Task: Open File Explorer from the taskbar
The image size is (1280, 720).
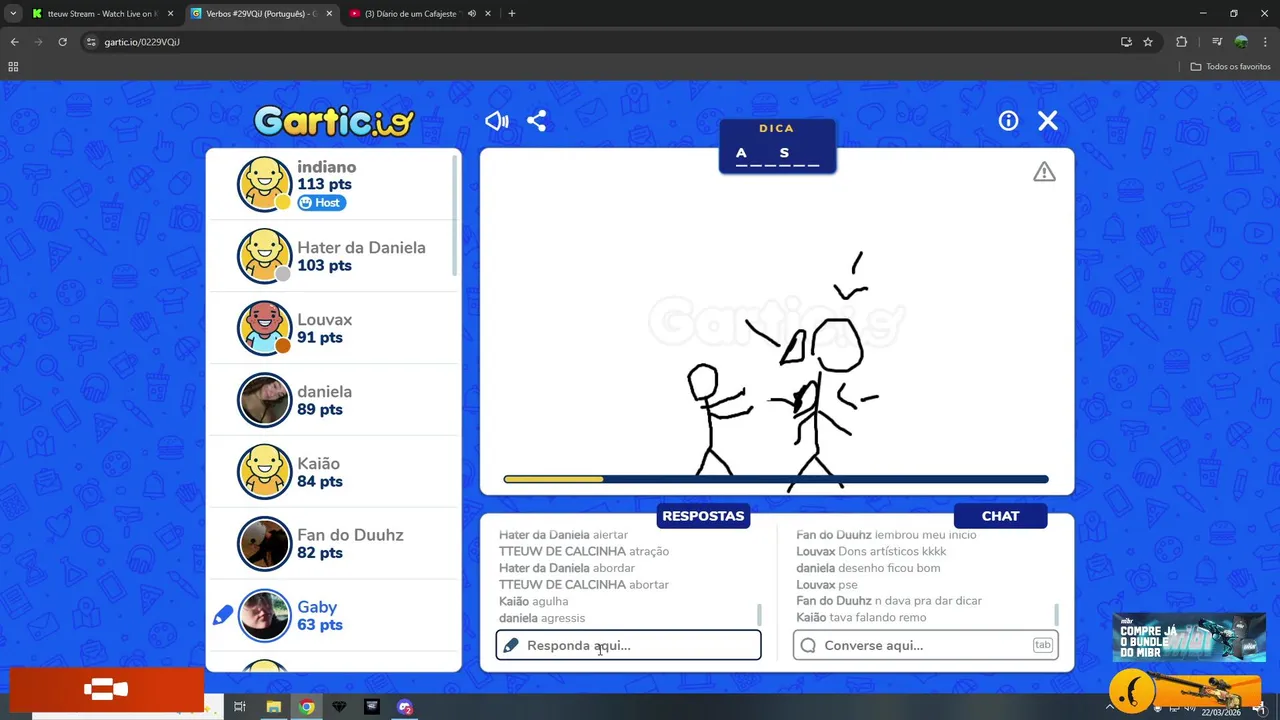Action: 273,707
